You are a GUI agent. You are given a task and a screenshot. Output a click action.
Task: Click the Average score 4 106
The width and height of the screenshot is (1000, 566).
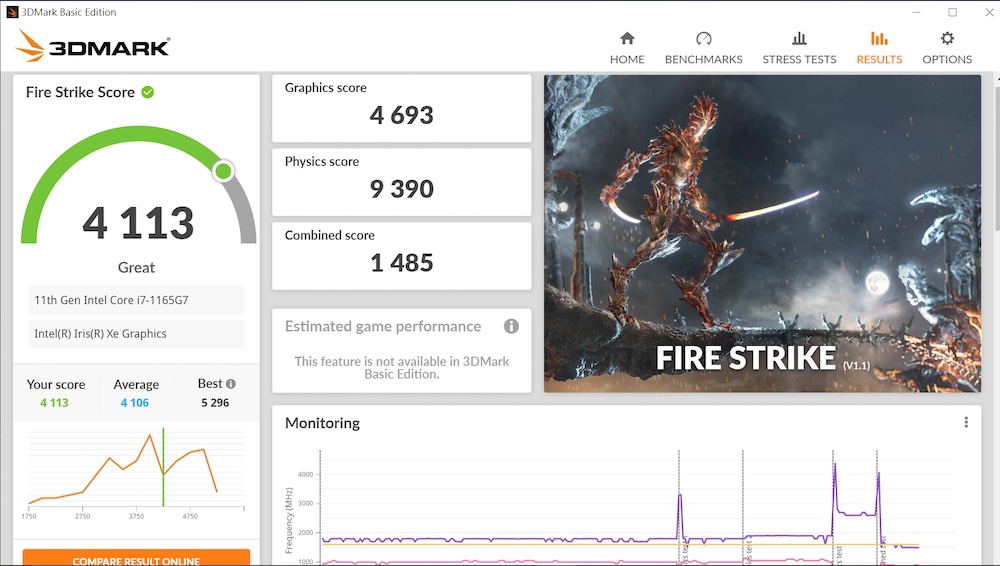135,403
